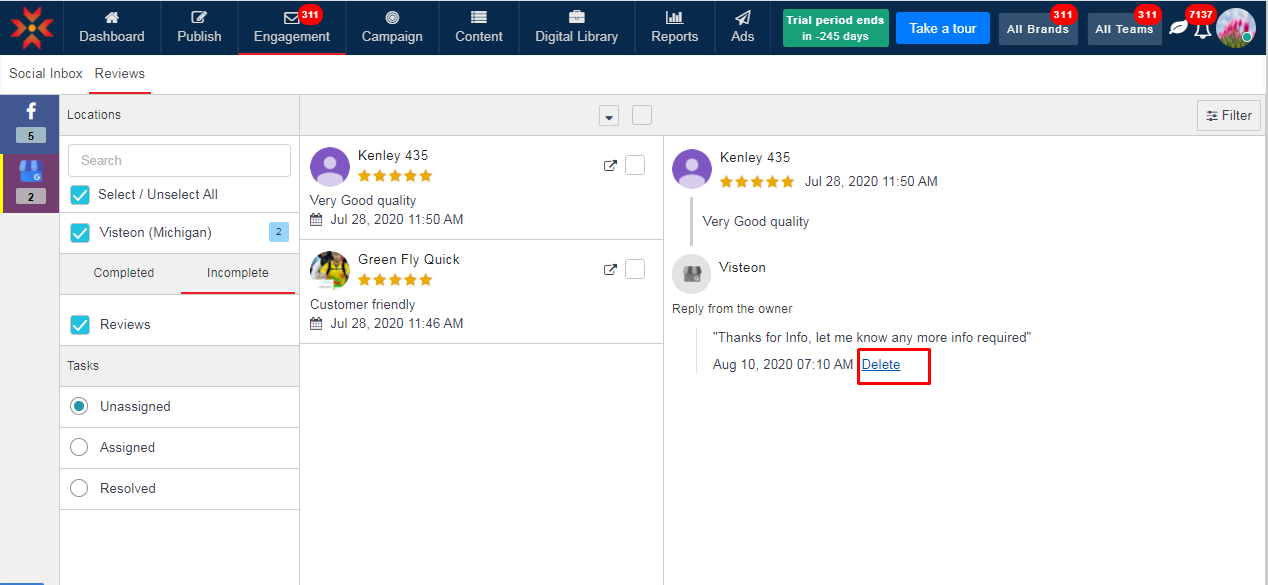Click the app logo in top left
Image resolution: width=1268 pixels, height=585 pixels.
[x=32, y=28]
